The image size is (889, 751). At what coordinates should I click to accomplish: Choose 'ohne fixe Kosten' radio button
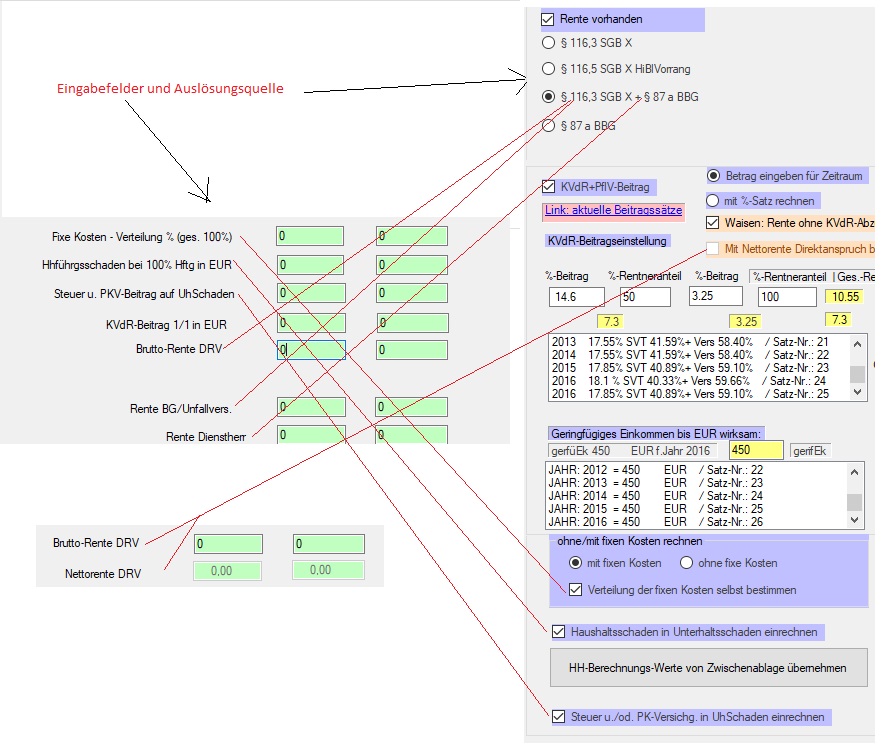pyautogui.click(x=687, y=563)
